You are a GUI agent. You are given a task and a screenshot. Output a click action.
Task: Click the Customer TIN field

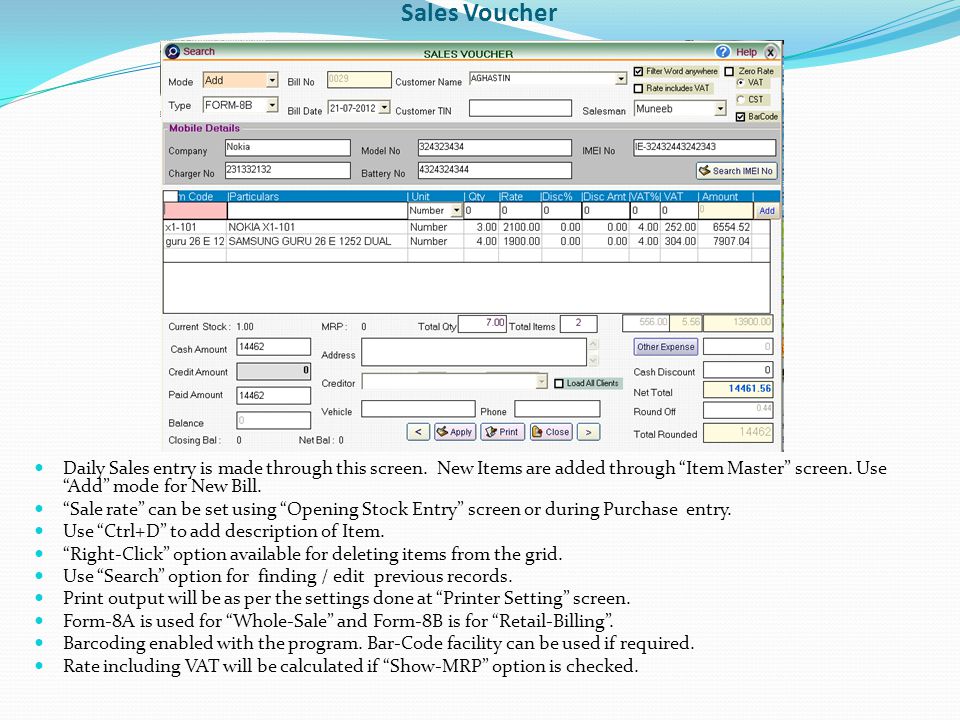click(520, 108)
